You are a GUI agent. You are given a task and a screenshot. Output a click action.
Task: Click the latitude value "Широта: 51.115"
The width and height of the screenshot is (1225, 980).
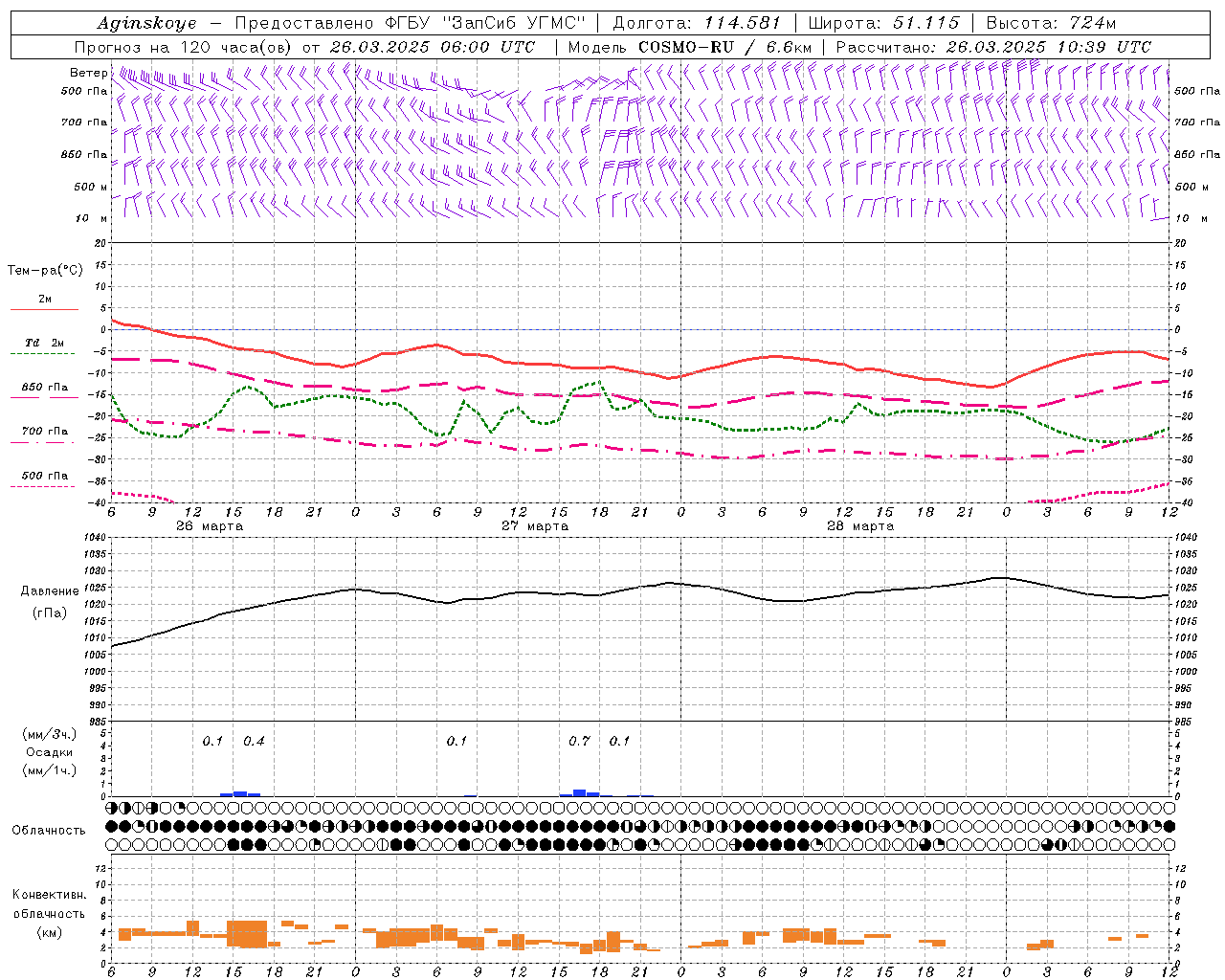(x=884, y=23)
